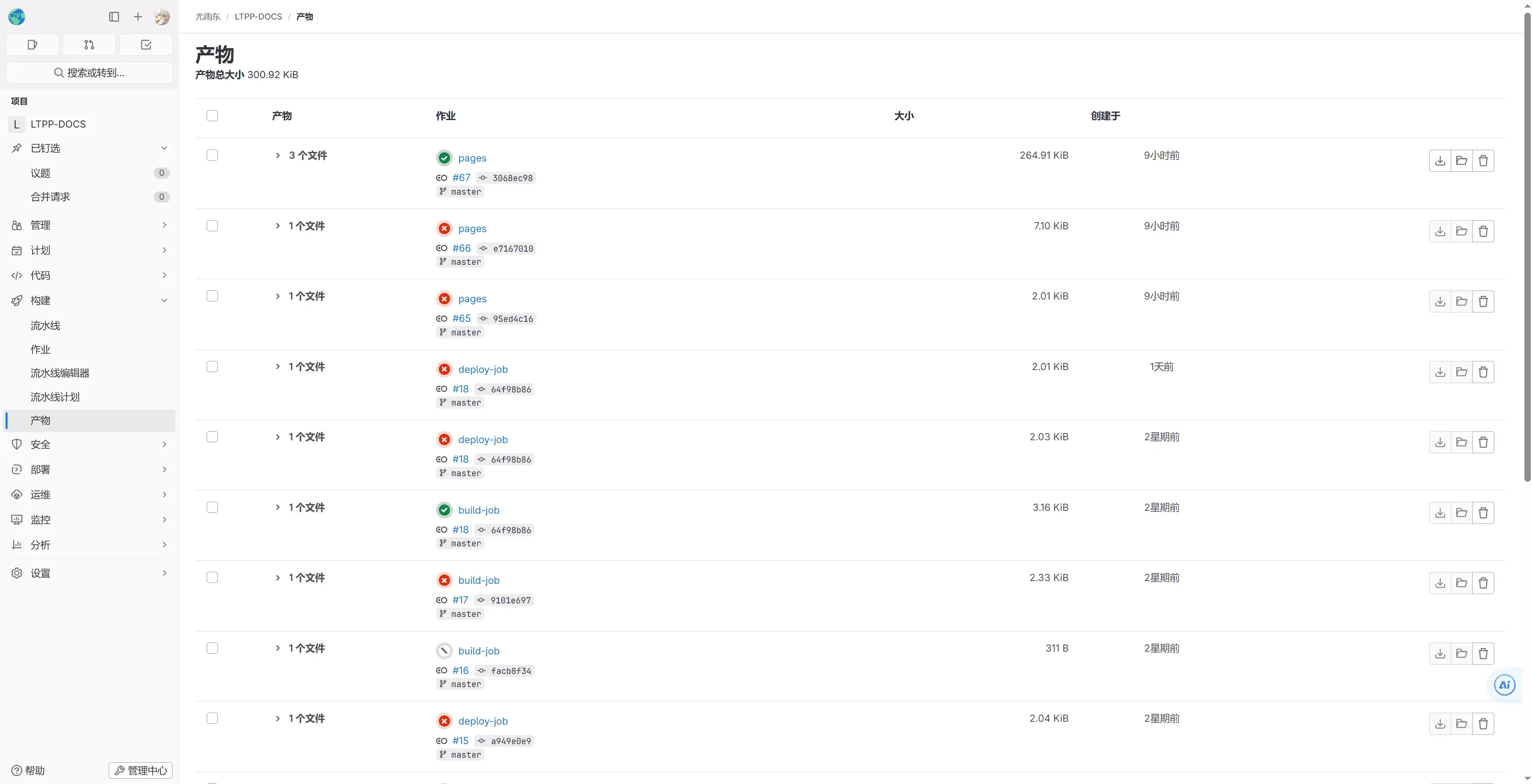Browse artifacts folder for pages job #66
The width and height of the screenshot is (1532, 784).
coord(1461,231)
